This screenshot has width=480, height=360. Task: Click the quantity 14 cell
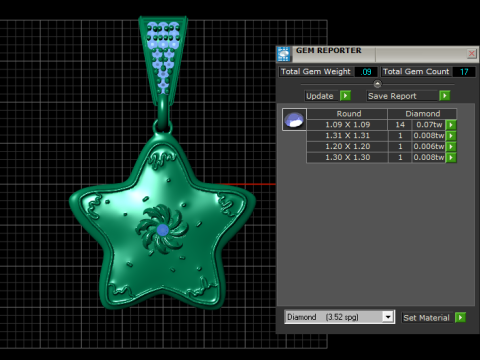pyautogui.click(x=400, y=125)
